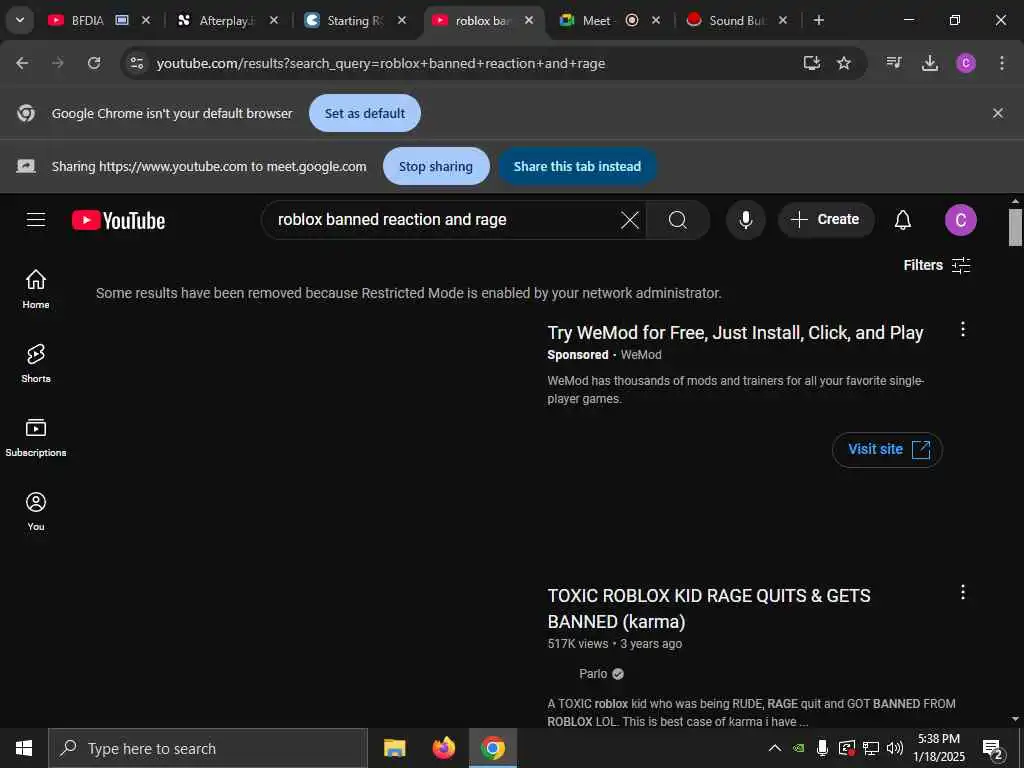Image resolution: width=1024 pixels, height=768 pixels.
Task: View site information icon in address bar
Action: (x=136, y=63)
